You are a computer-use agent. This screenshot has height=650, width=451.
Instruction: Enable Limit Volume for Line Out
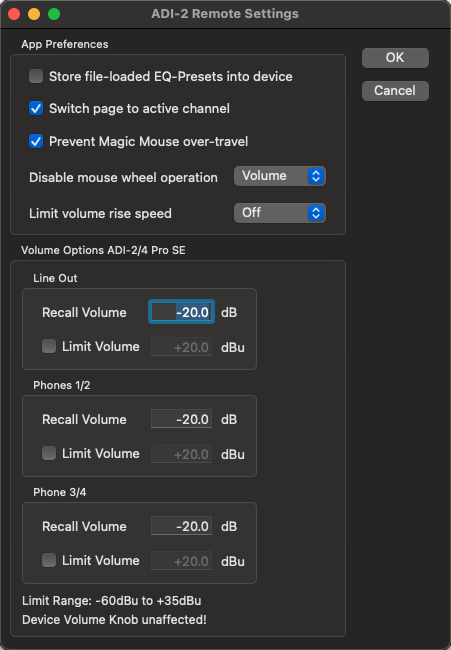[49, 346]
